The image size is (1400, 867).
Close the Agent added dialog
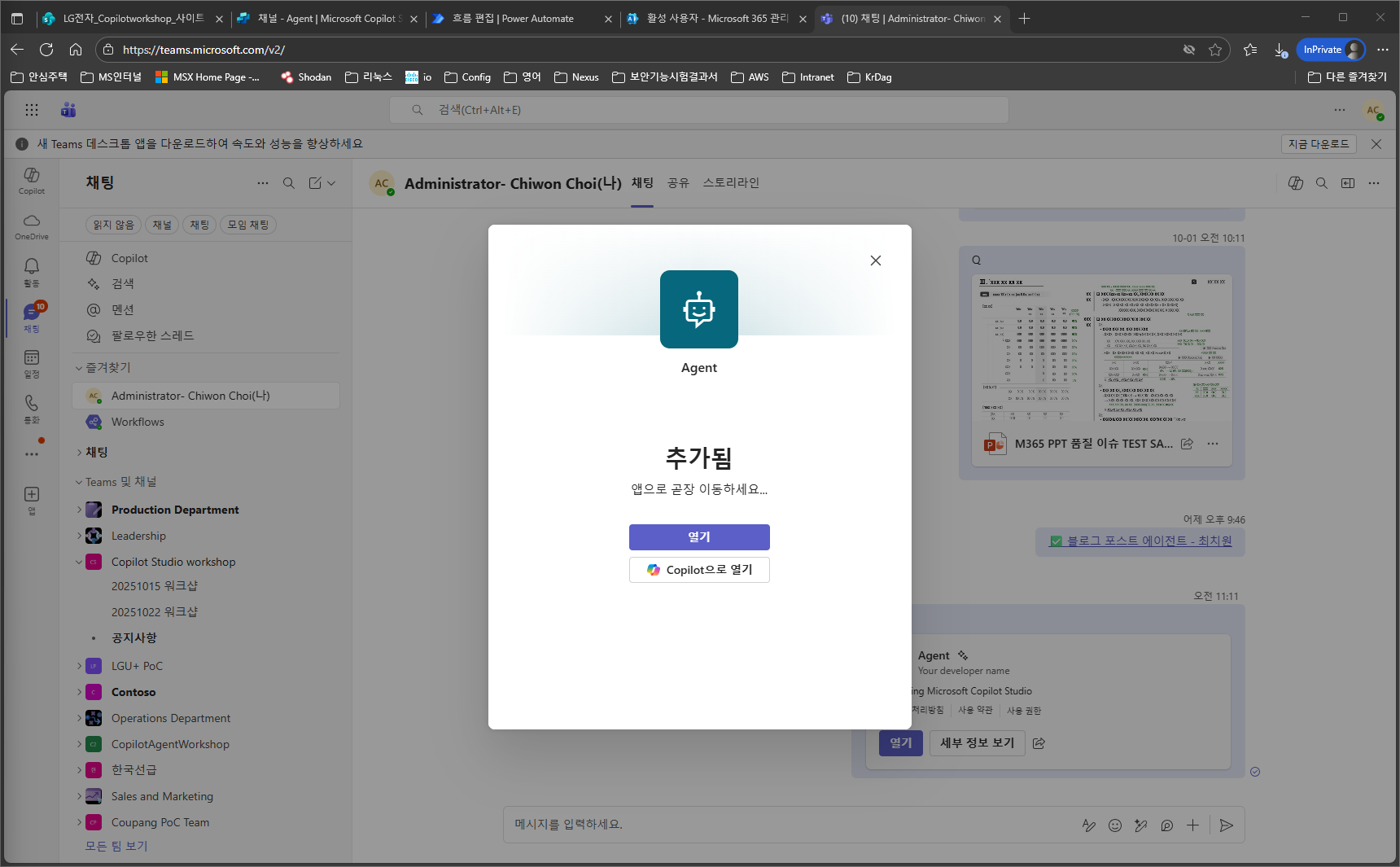point(876,261)
